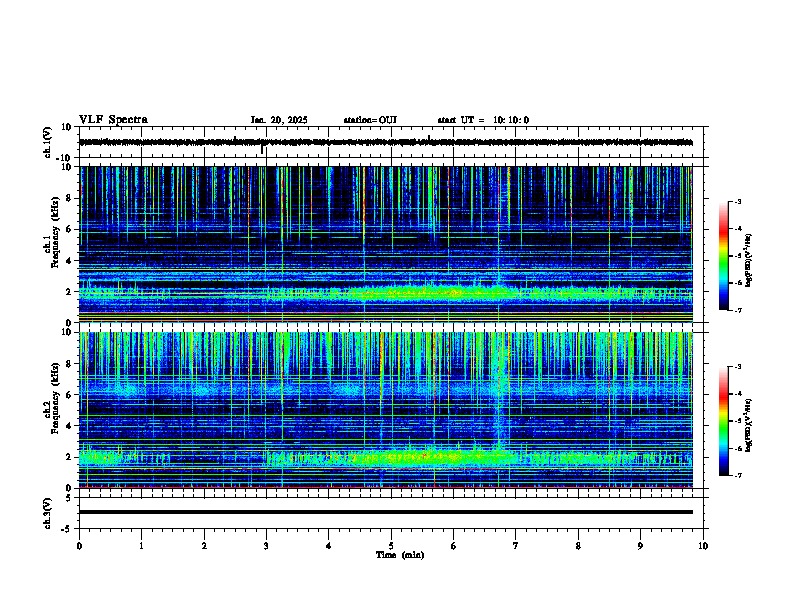Click the "-5" tick of ch.3(V) panel
Viewport: 792px width, 612px height.
pyautogui.click(x=67, y=529)
